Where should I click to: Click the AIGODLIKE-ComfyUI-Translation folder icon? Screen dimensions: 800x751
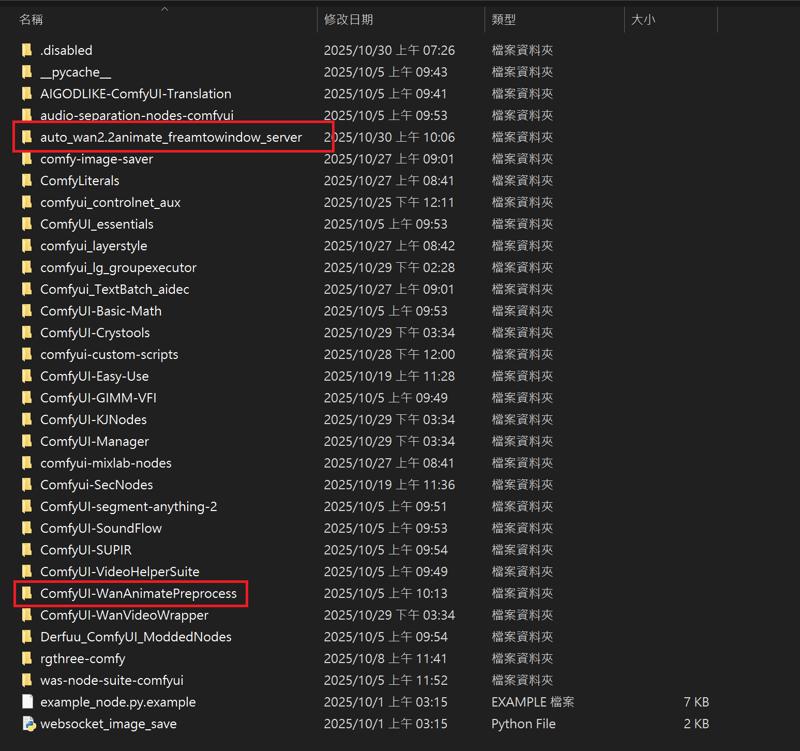[27, 94]
